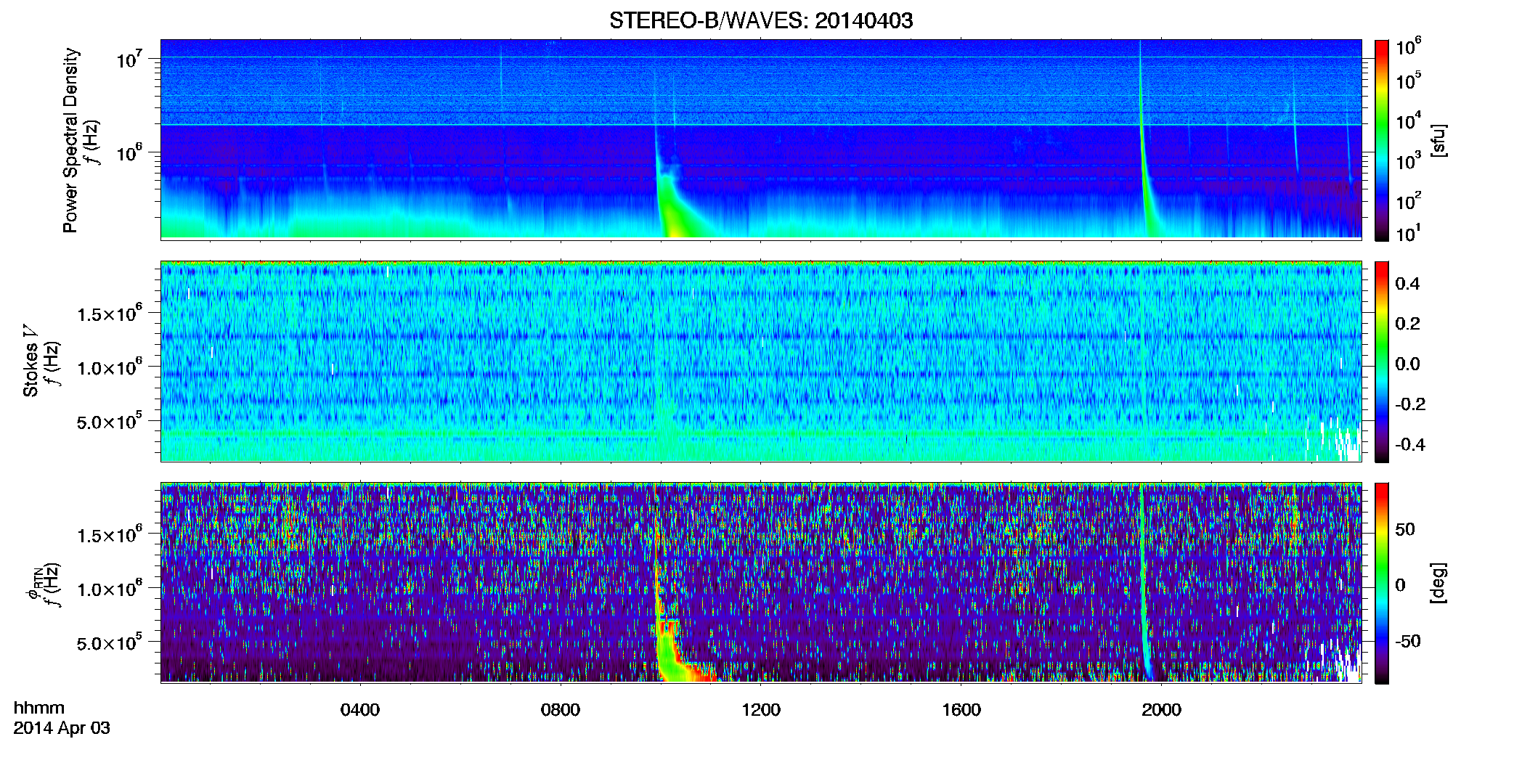Click the 1200 time axis label
The width and height of the screenshot is (1522, 784).
click(x=761, y=709)
